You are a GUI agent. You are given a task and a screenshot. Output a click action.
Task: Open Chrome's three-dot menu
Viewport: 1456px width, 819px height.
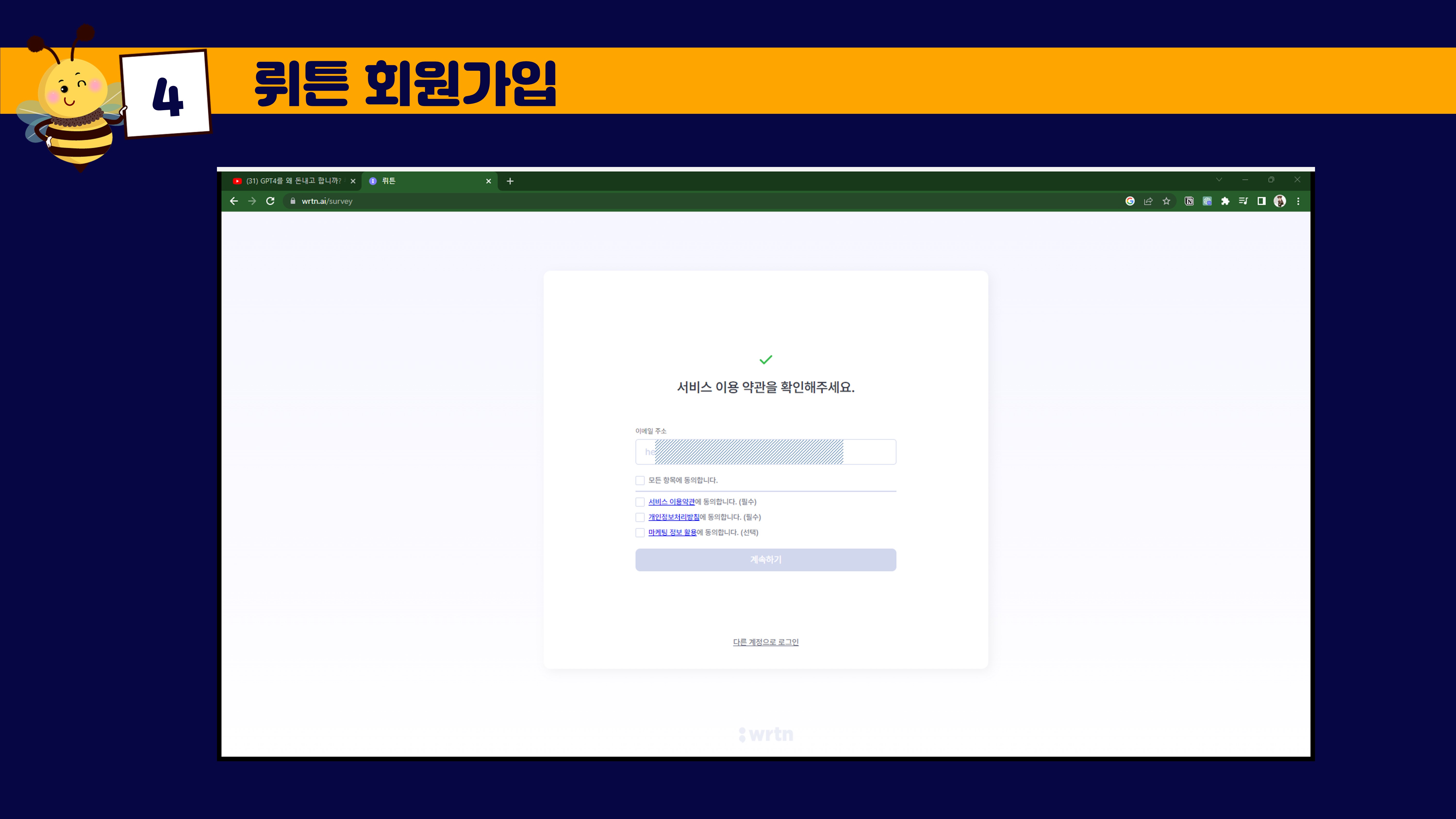pyautogui.click(x=1298, y=201)
